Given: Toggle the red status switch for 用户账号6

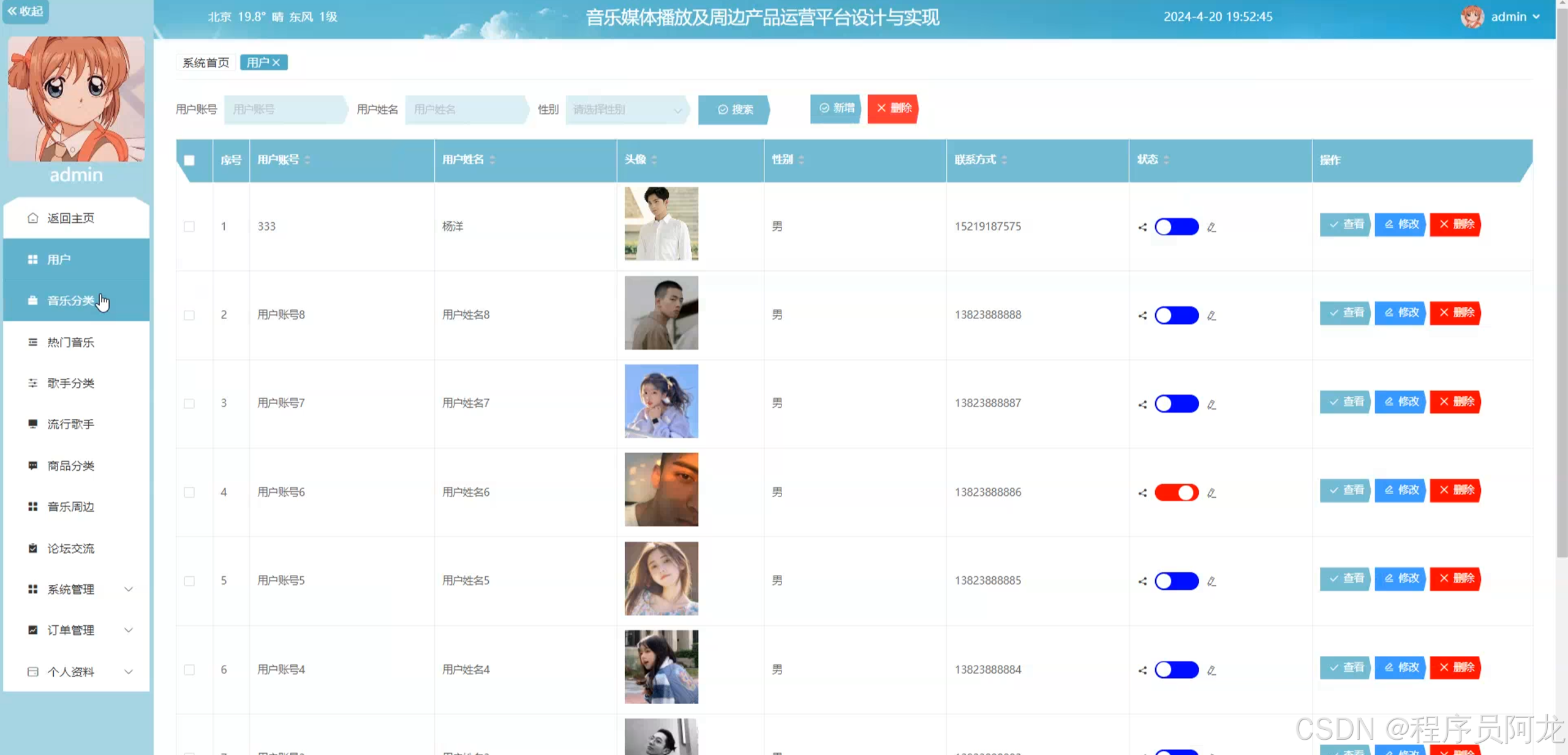Looking at the screenshot, I should (1176, 492).
